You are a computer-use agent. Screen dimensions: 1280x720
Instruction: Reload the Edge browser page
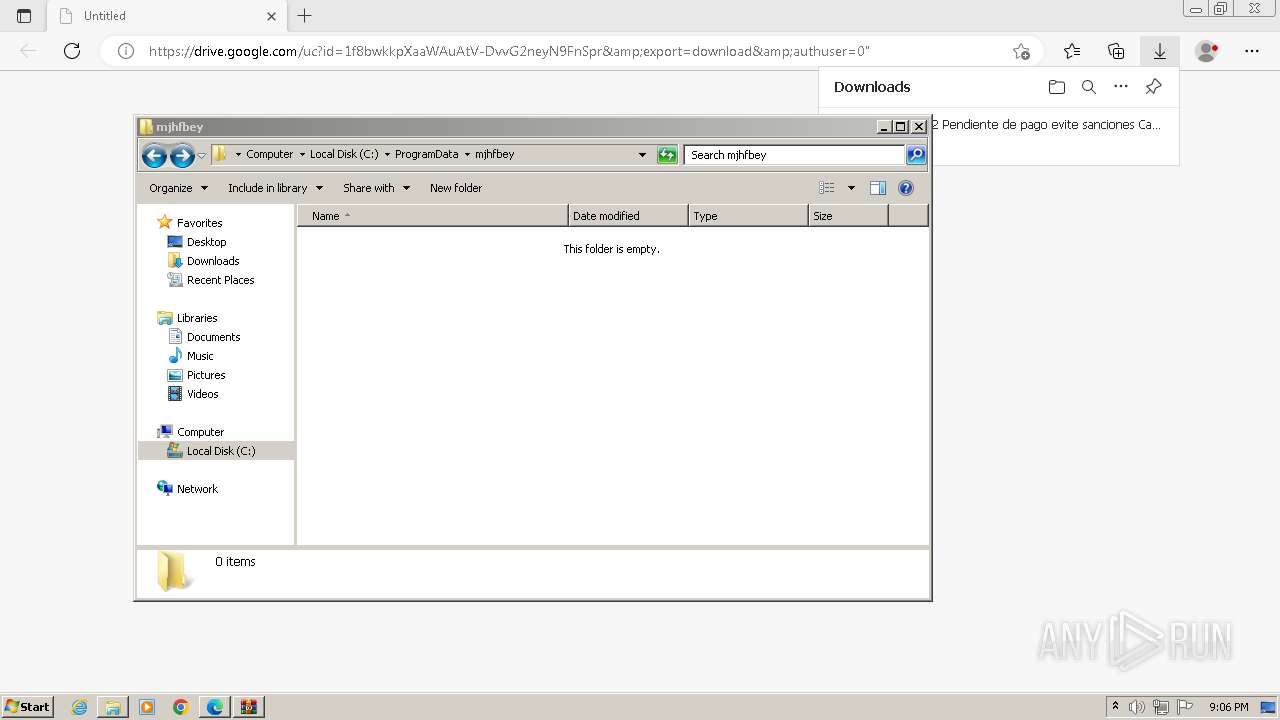click(72, 51)
